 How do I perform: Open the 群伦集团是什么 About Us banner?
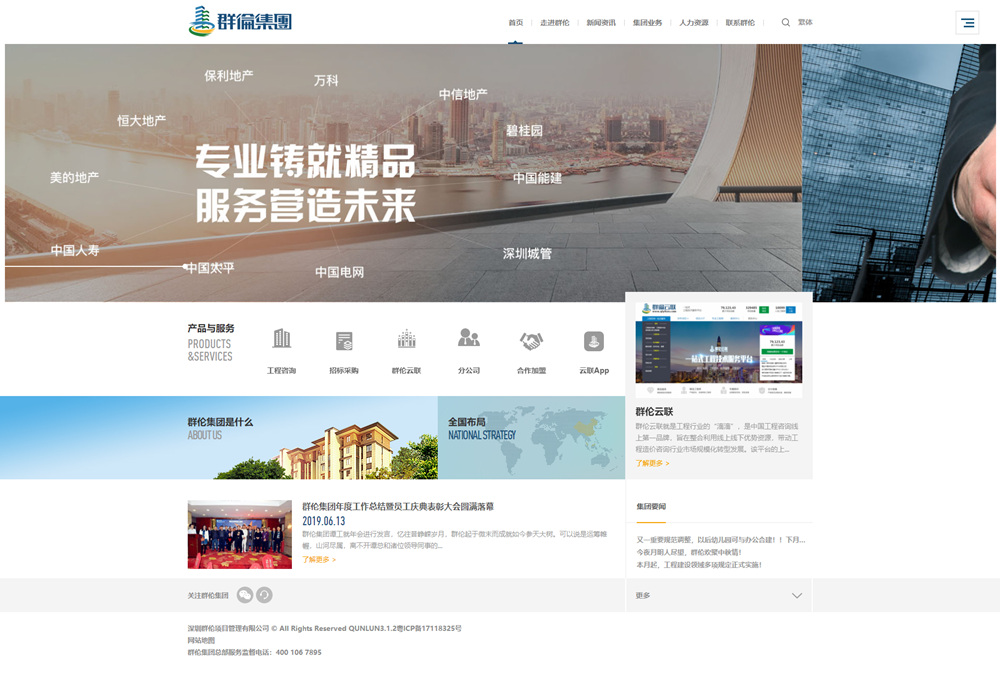219,438
